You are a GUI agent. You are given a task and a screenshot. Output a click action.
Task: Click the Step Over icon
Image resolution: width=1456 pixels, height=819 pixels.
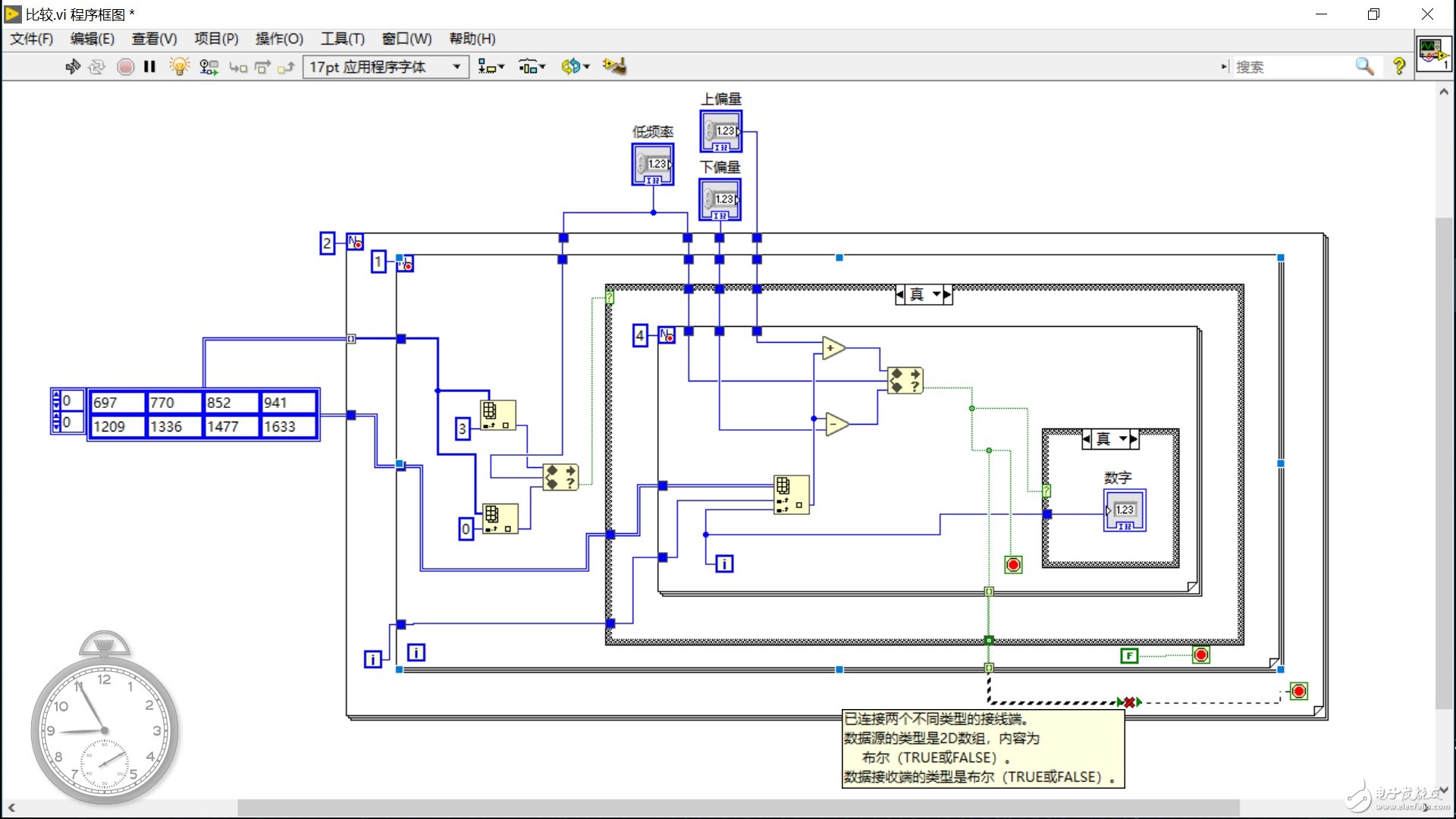tap(262, 67)
